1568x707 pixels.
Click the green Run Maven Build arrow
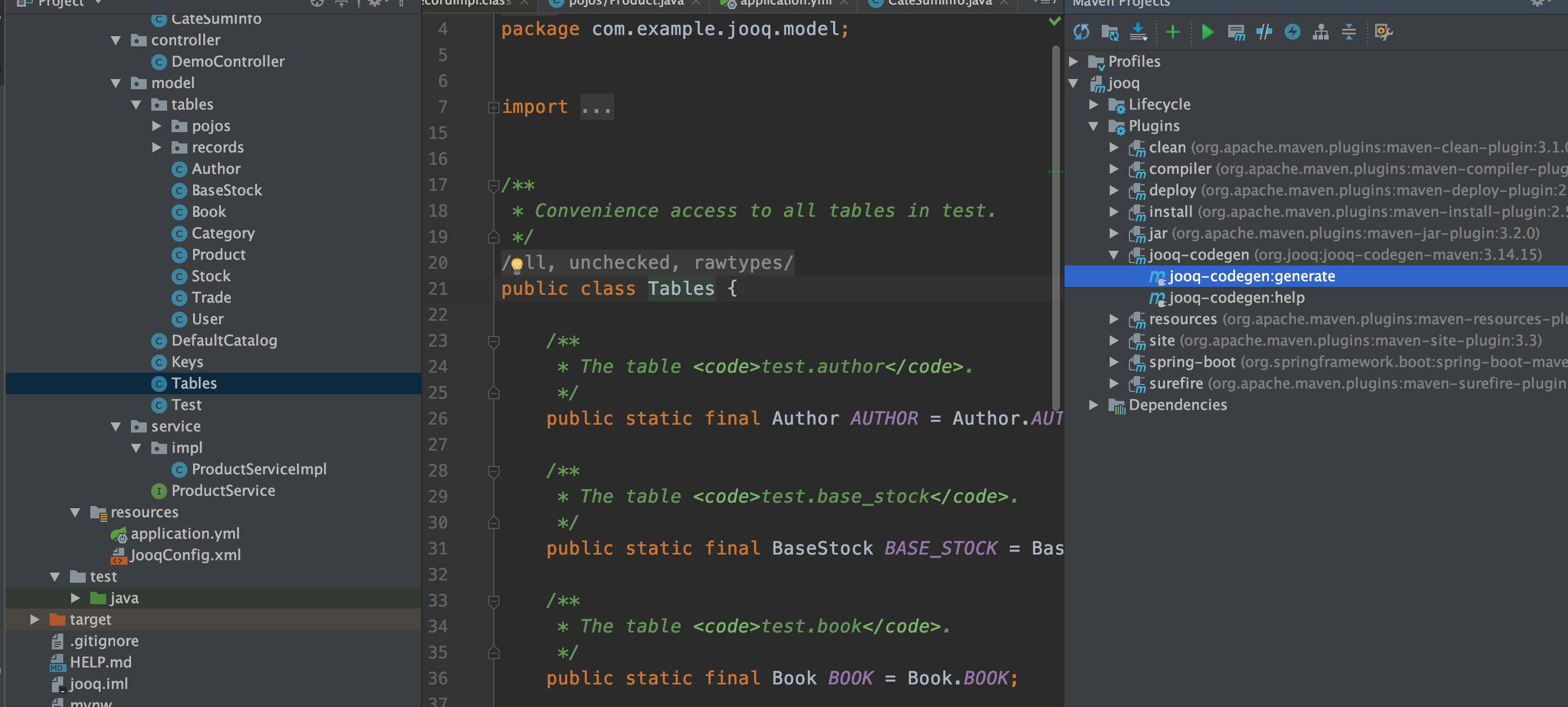click(x=1208, y=32)
